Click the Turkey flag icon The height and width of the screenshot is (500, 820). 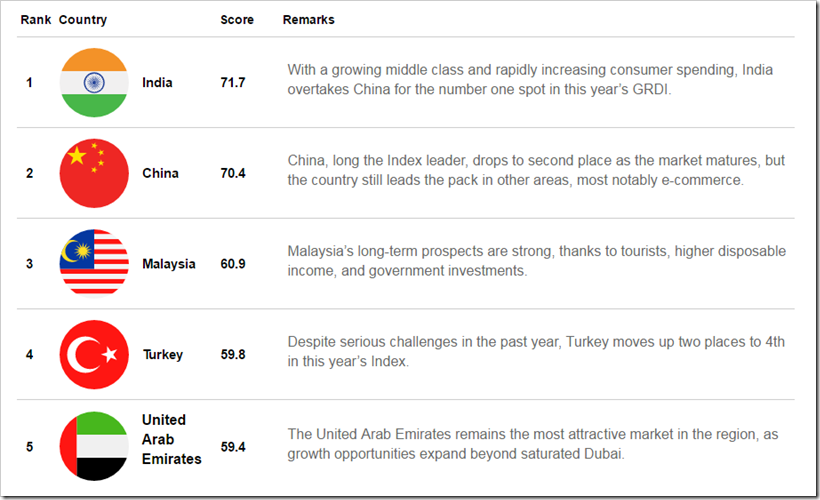click(x=94, y=354)
